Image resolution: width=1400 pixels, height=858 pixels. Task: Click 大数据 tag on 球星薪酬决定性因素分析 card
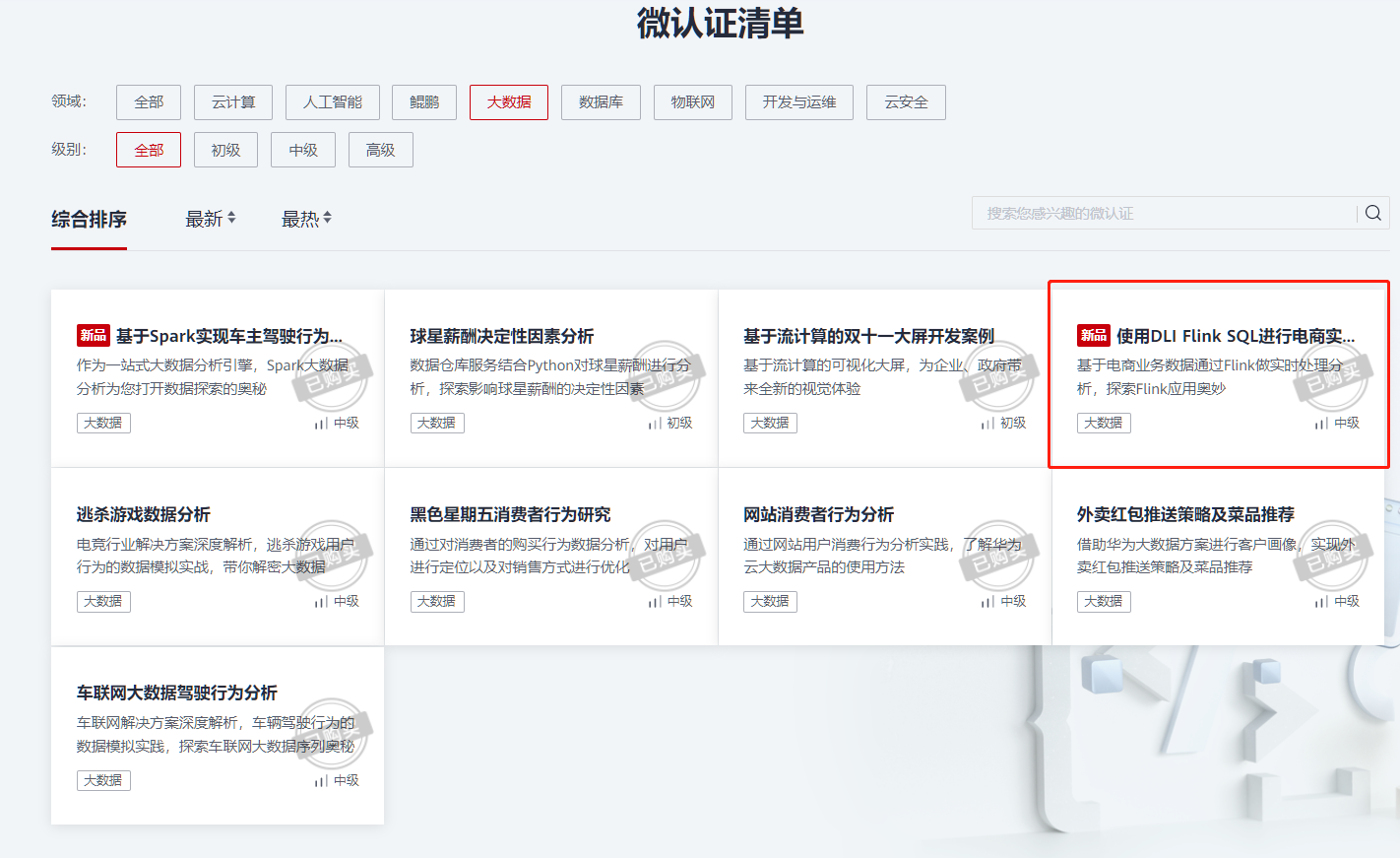pyautogui.click(x=436, y=424)
